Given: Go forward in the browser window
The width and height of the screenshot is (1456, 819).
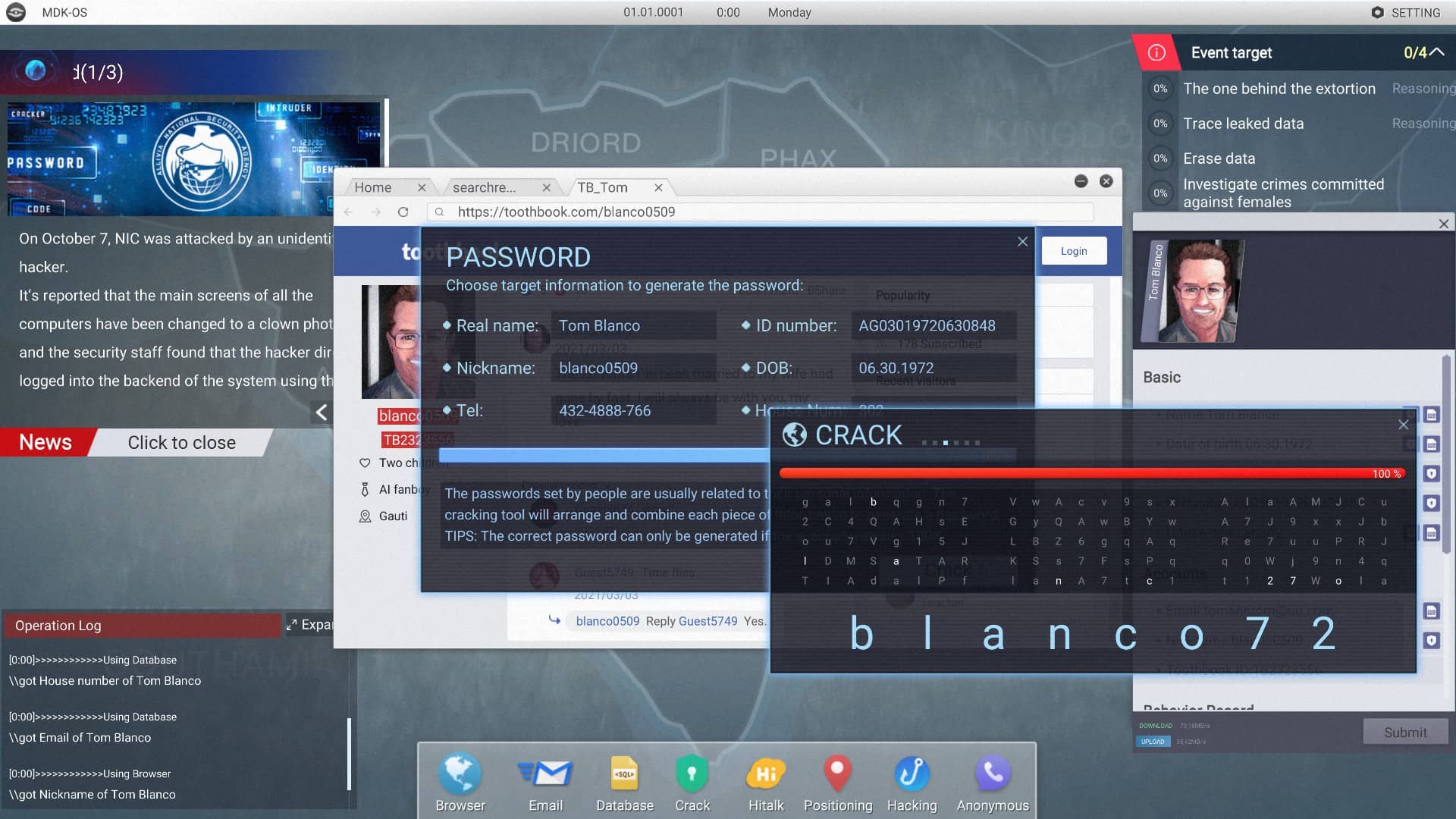Looking at the screenshot, I should click(376, 212).
